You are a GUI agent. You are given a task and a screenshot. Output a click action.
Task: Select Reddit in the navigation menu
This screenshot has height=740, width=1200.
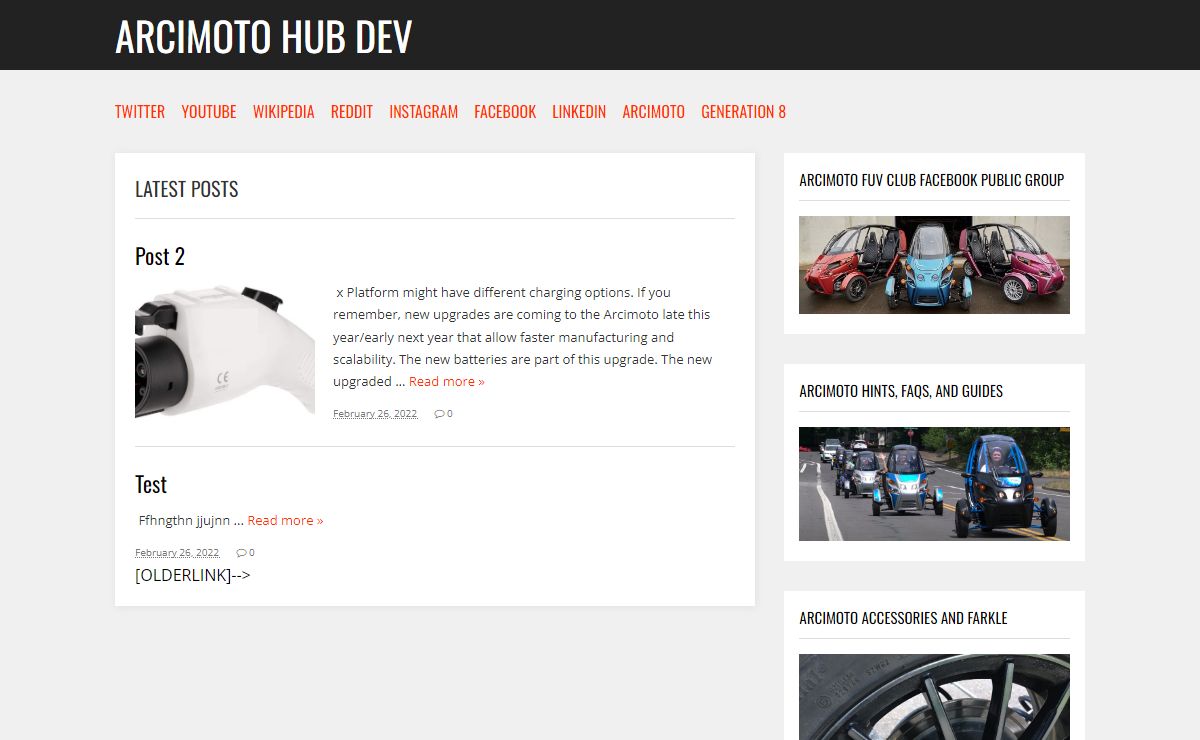point(351,112)
